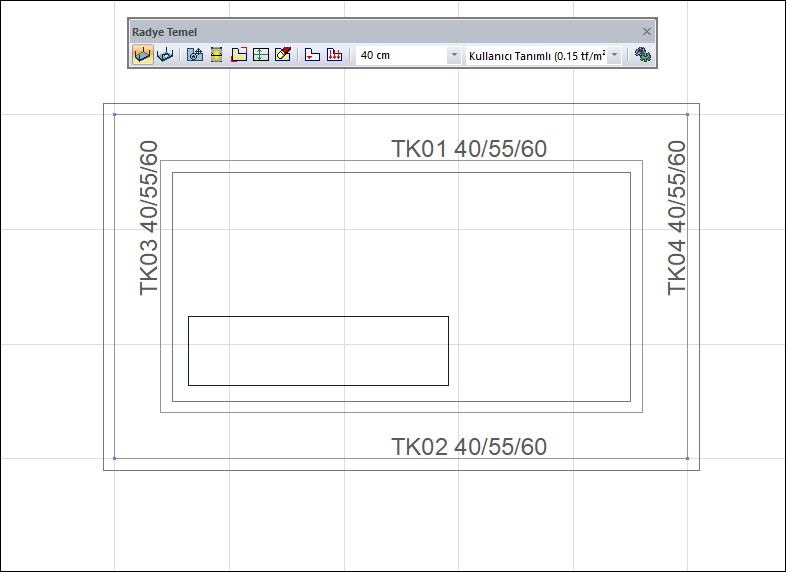Click the eraser edit icon
The image size is (786, 572).
pyautogui.click(x=283, y=55)
